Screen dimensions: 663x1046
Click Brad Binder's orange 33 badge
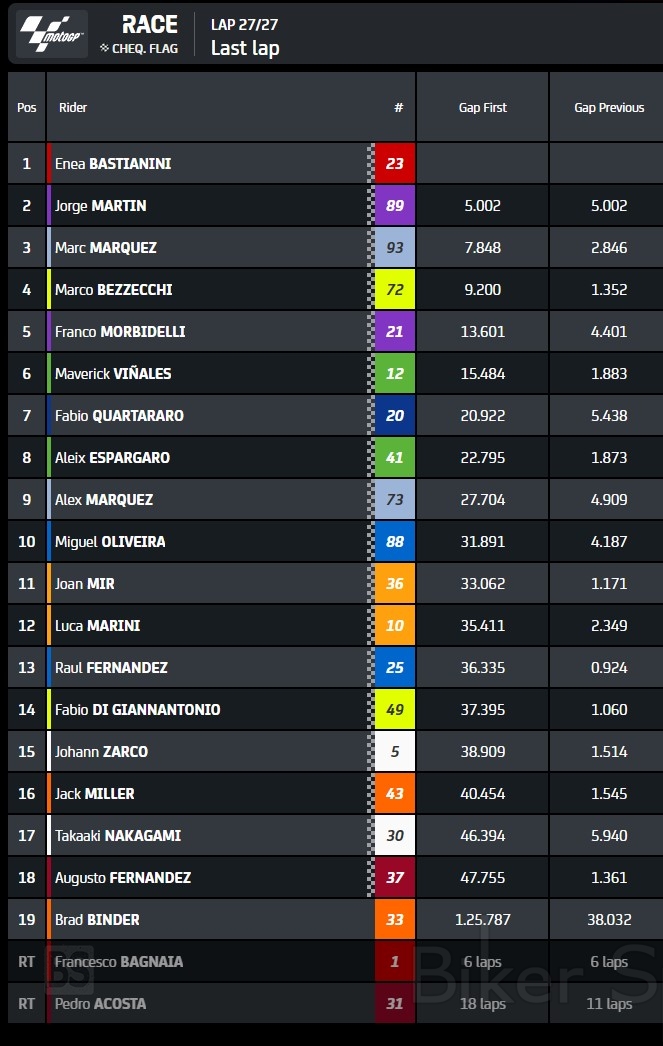394,920
